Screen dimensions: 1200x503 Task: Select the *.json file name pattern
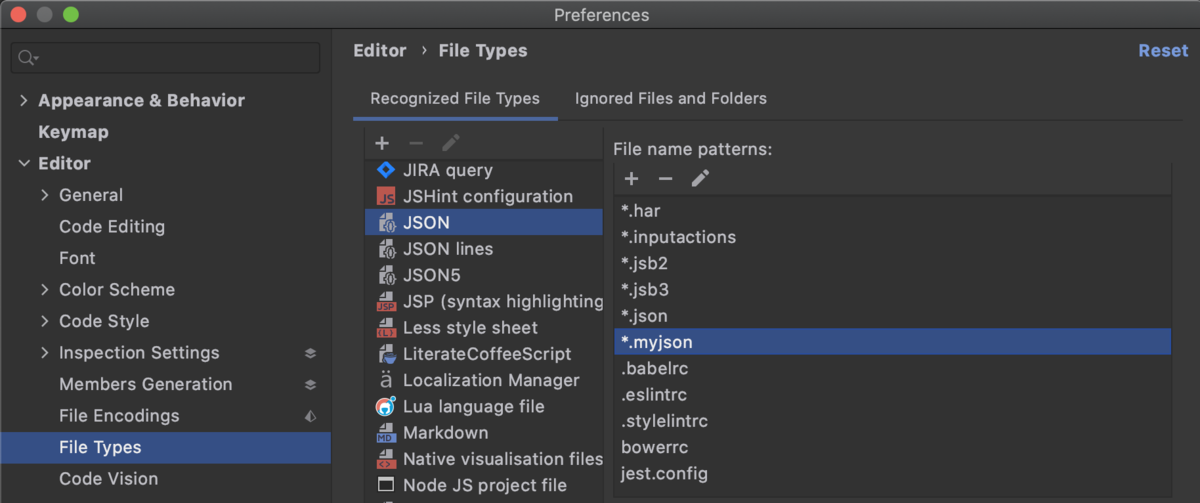(644, 316)
